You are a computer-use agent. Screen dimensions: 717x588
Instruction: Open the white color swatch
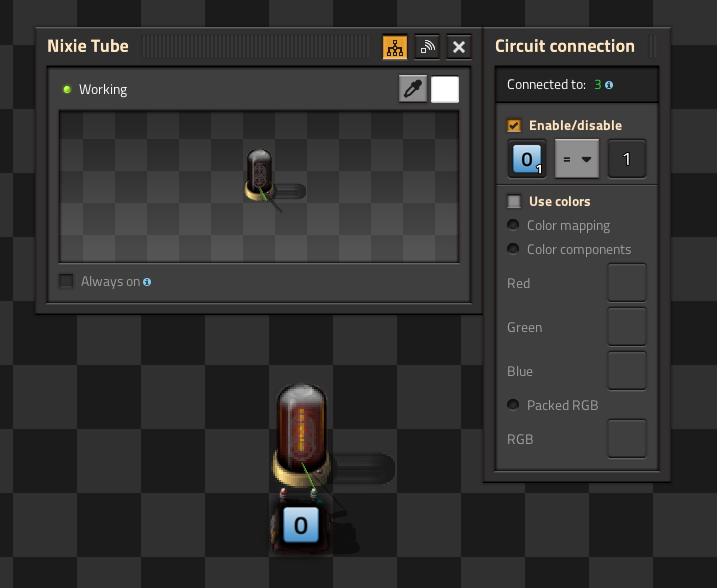[445, 89]
